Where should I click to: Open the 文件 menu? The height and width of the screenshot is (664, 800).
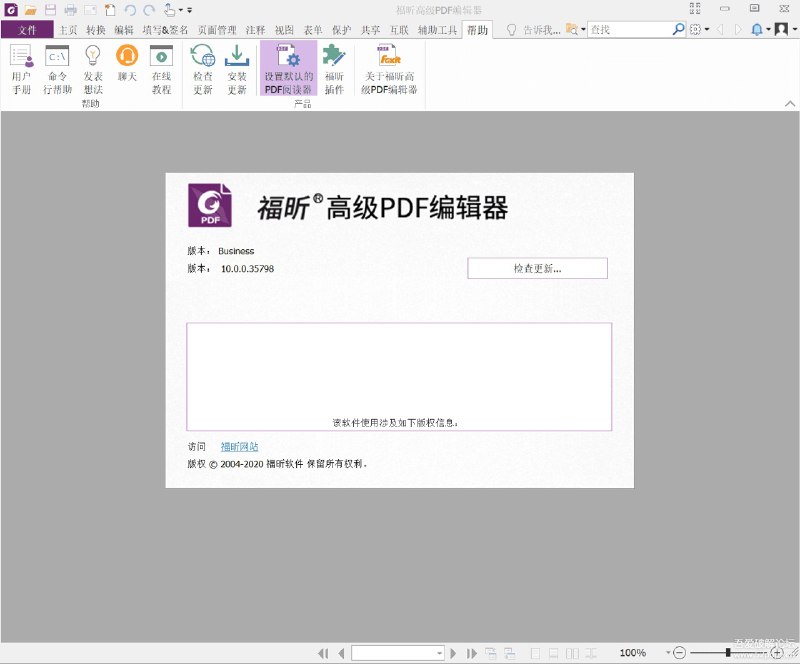29,30
